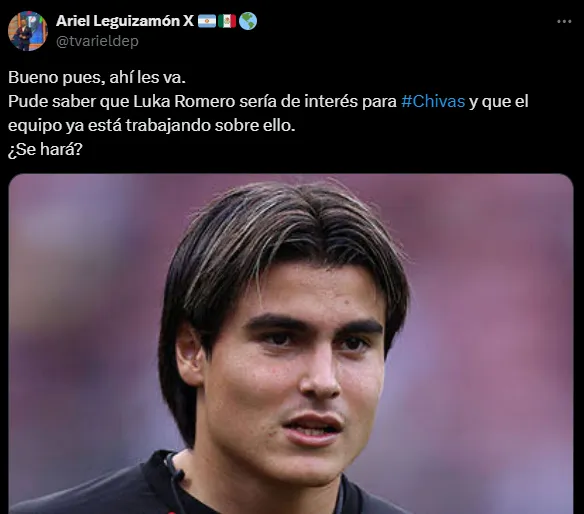Viewport: 584px width, 514px height.
Task: Click the line 'Bueno pues, ahí les va.'
Action: [97, 77]
